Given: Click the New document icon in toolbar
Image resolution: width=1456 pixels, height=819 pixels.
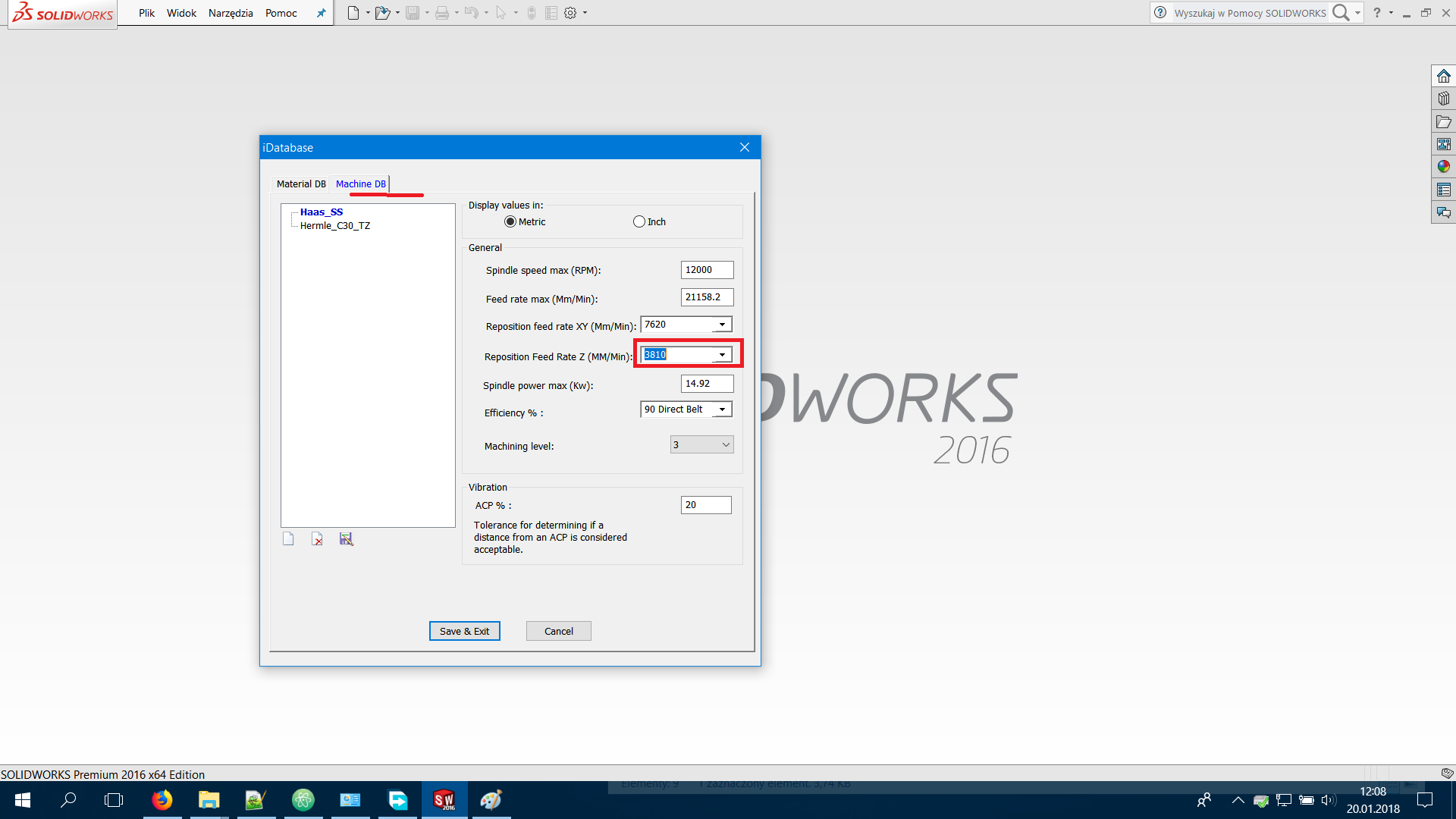Looking at the screenshot, I should pyautogui.click(x=353, y=13).
